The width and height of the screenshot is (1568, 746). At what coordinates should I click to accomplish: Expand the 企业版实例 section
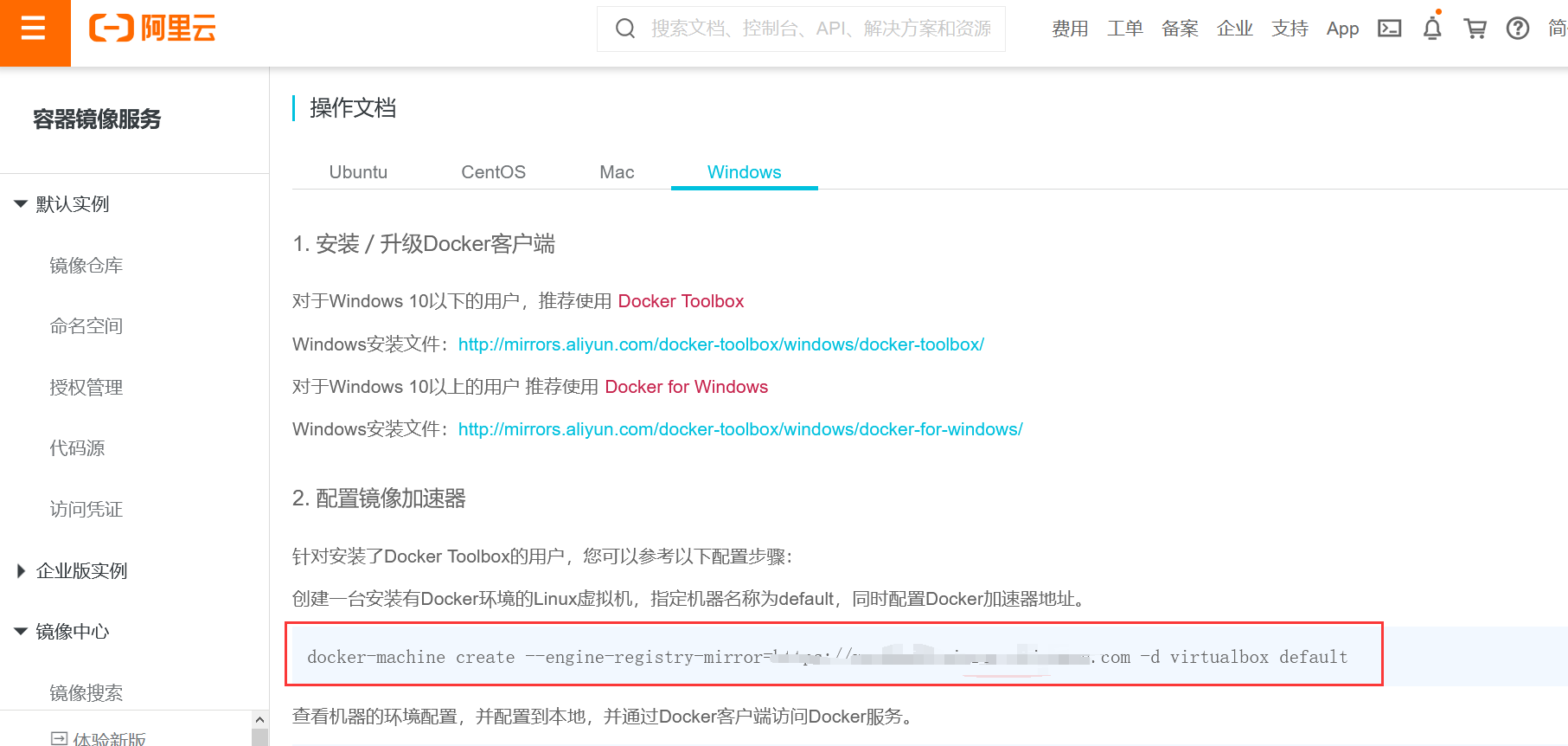point(22,570)
